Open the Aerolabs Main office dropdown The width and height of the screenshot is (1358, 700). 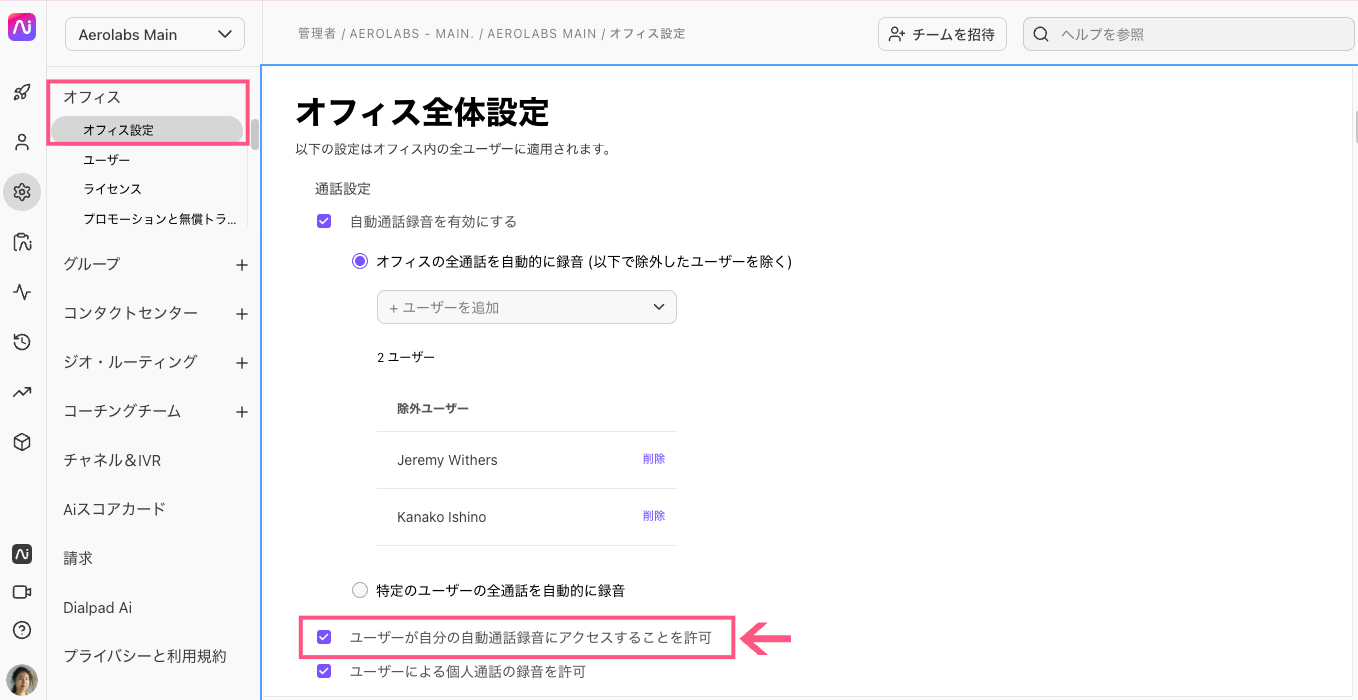click(155, 34)
